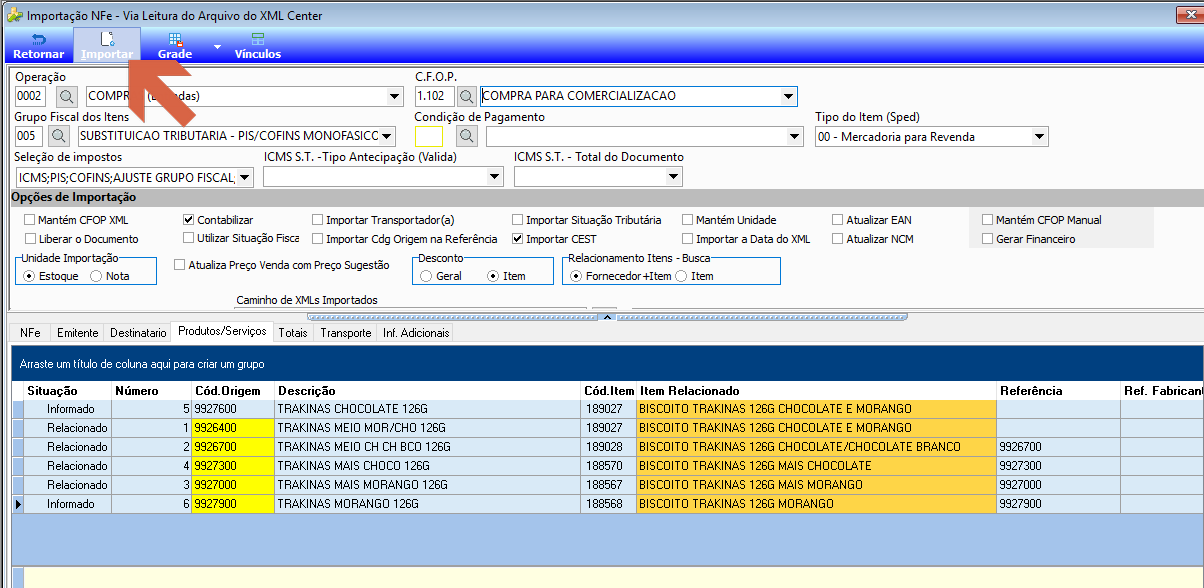Screen dimensions: 1204x588
Task: Enable Importar Transportador(a) checkbox
Action: click(317, 220)
